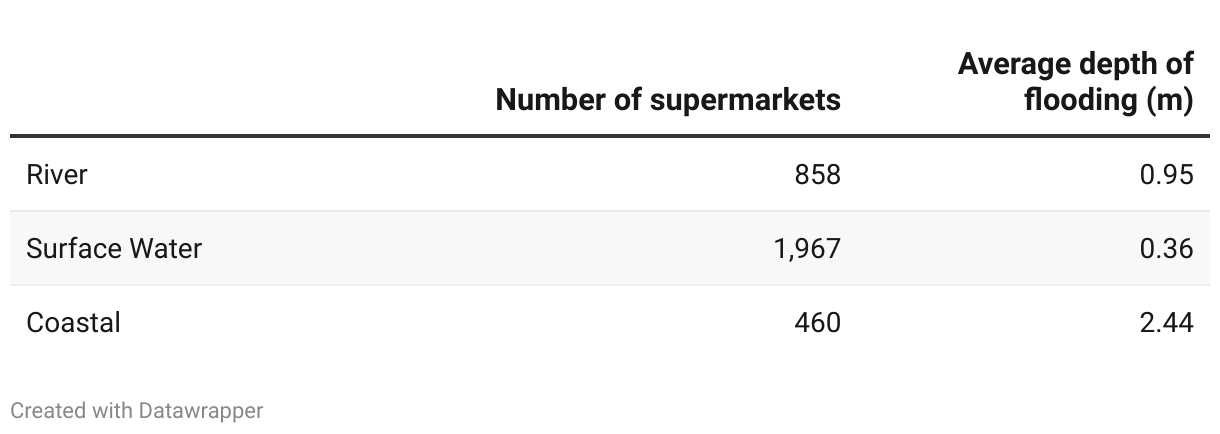Click the 460 supermarkets value
The height and width of the screenshot is (434, 1220).
[x=818, y=322]
